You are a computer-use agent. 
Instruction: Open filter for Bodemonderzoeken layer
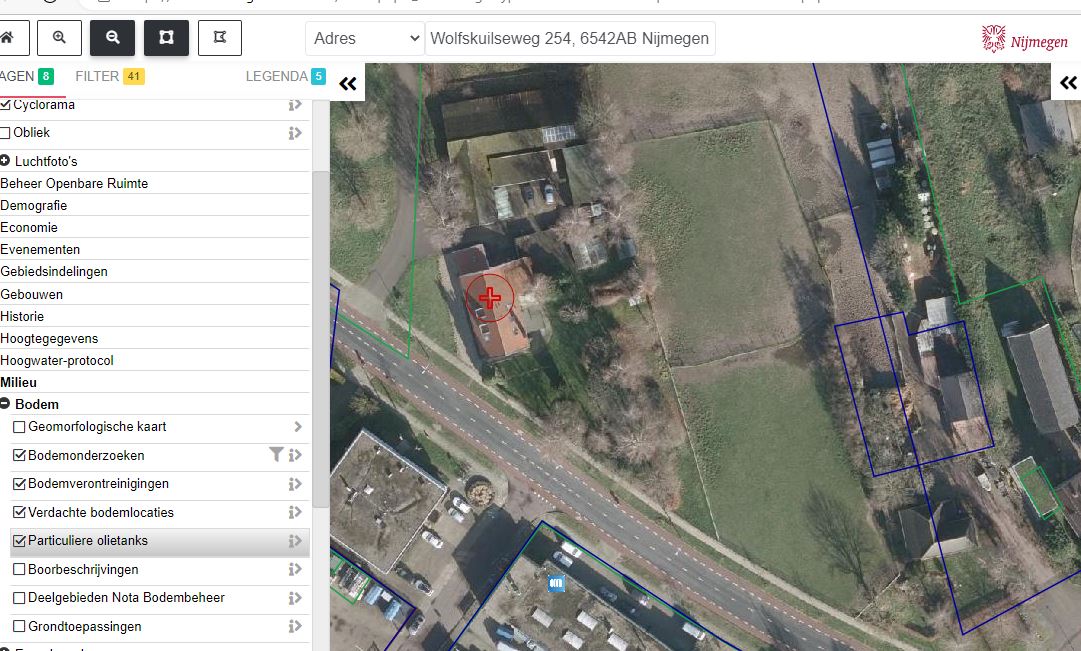pyautogui.click(x=276, y=455)
